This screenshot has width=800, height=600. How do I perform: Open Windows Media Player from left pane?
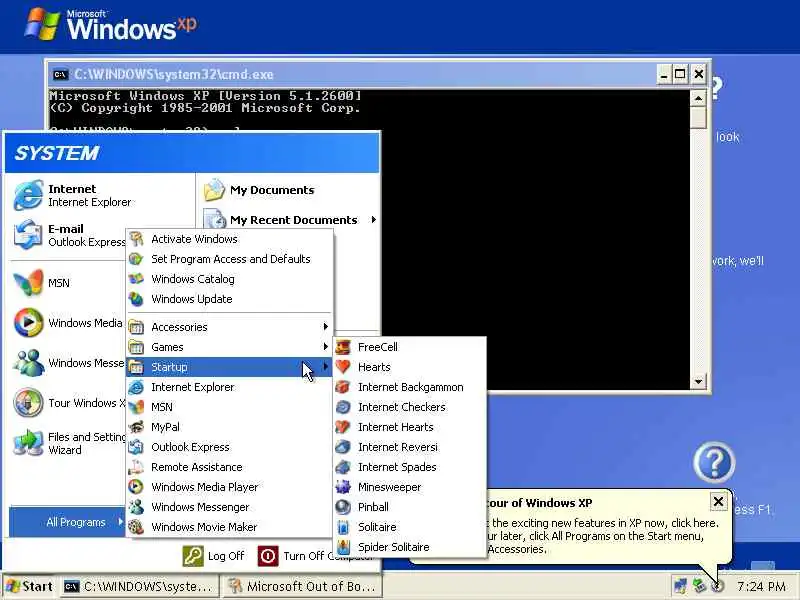(68, 323)
